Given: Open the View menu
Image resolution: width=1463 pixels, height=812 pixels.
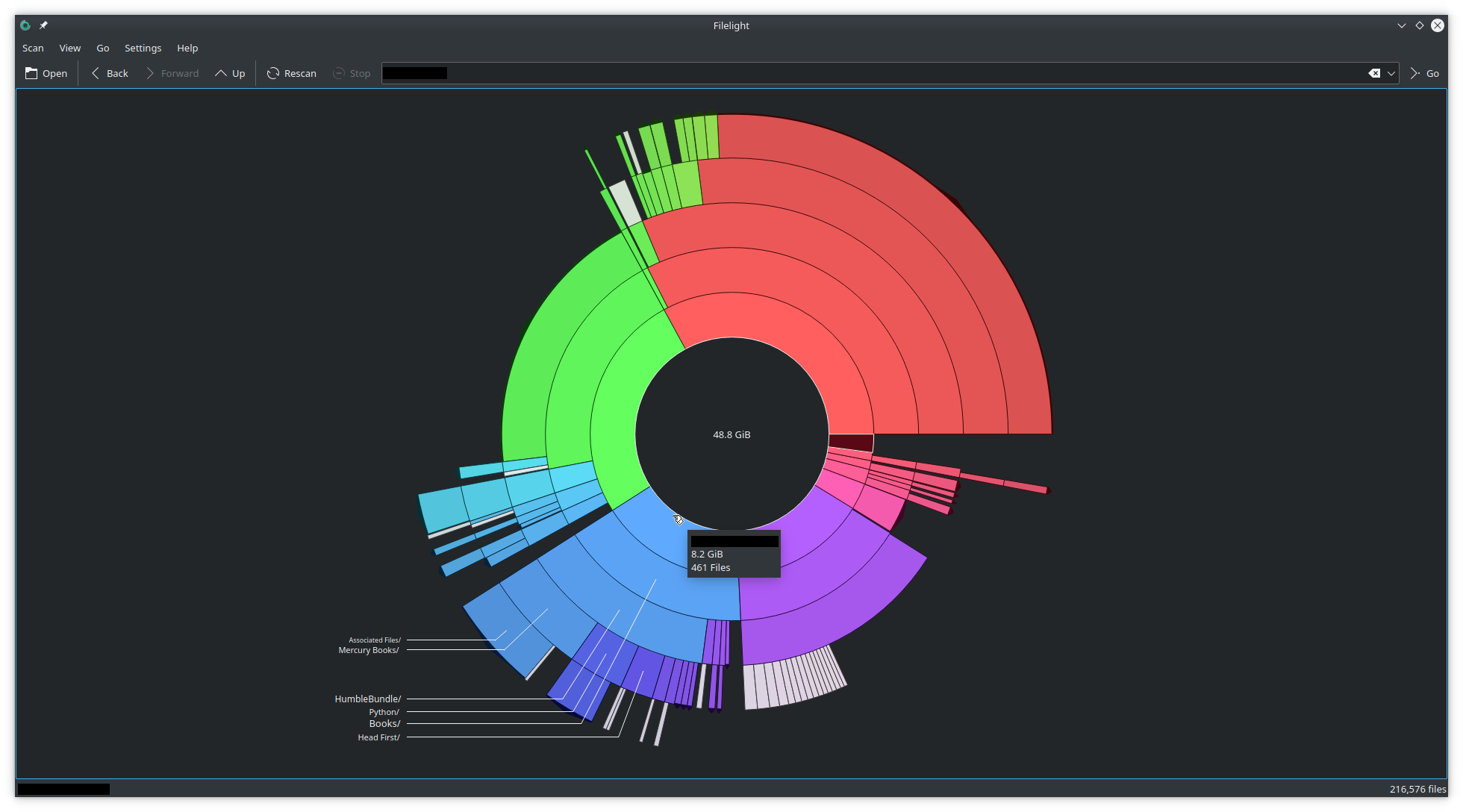Looking at the screenshot, I should [69, 48].
